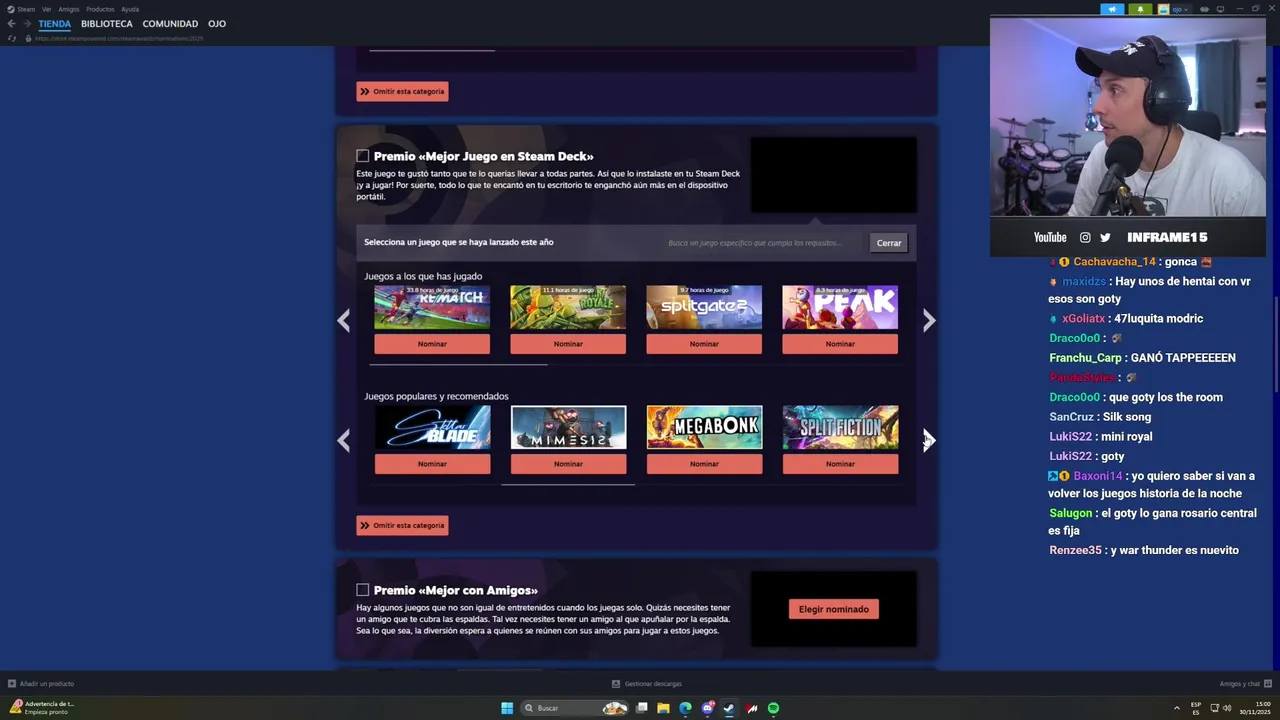1280x720 pixels.
Task: Nominate the Royale game
Action: click(568, 344)
